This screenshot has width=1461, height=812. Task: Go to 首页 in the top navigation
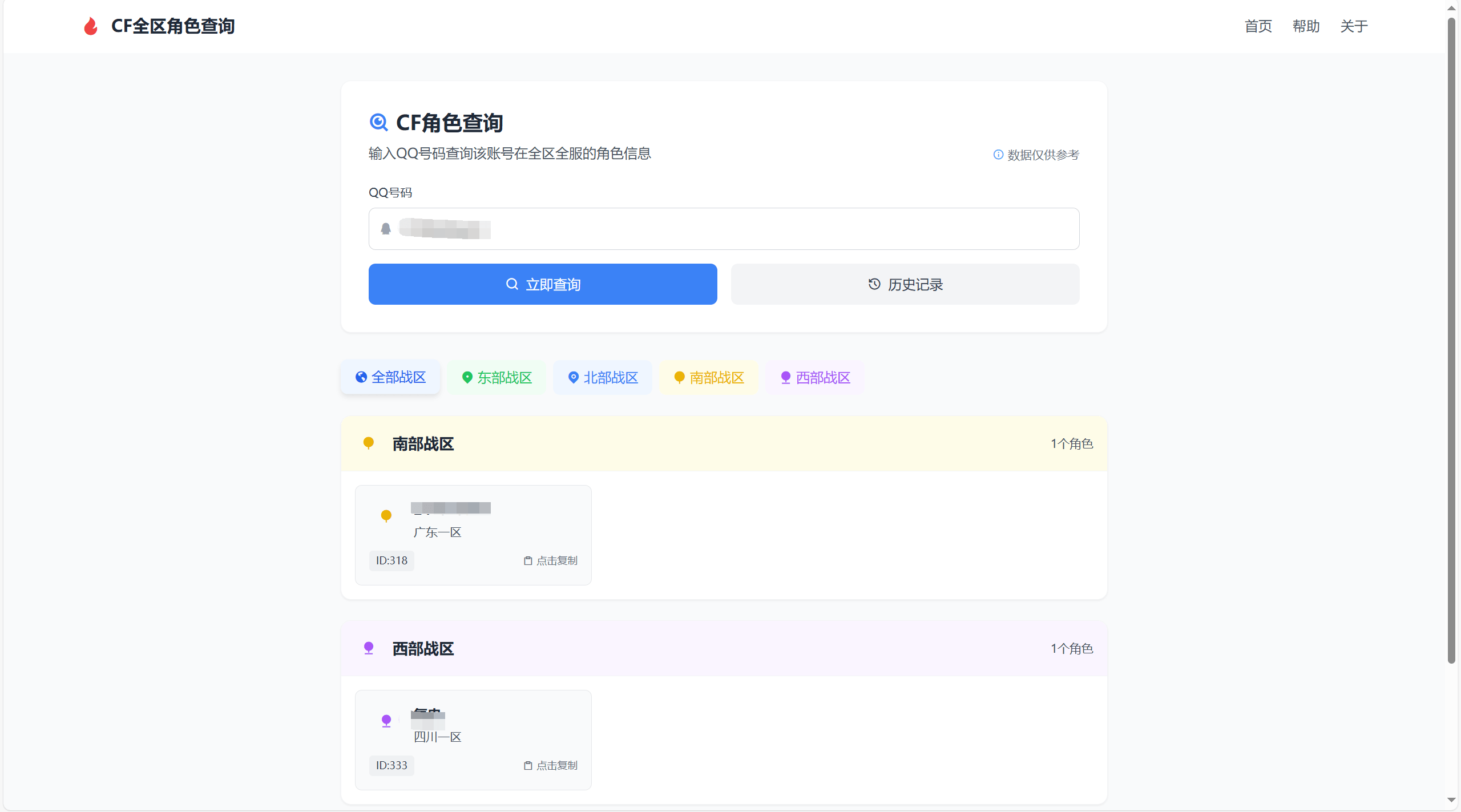click(x=1258, y=26)
